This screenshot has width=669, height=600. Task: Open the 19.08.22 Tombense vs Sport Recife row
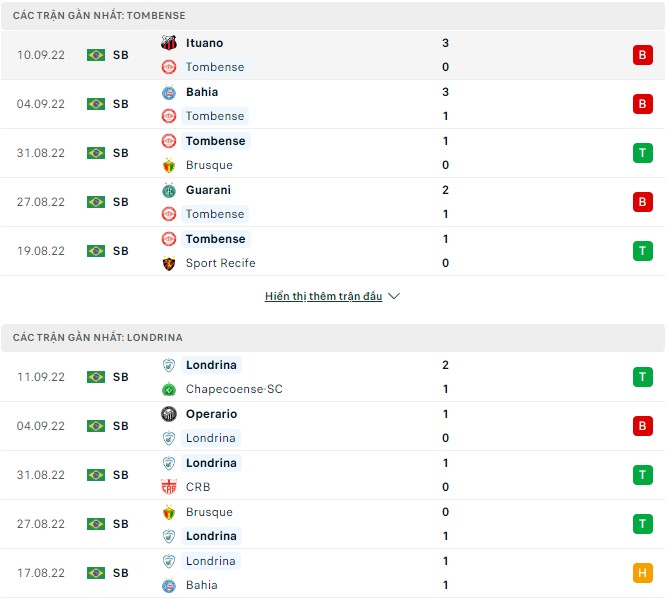332,251
